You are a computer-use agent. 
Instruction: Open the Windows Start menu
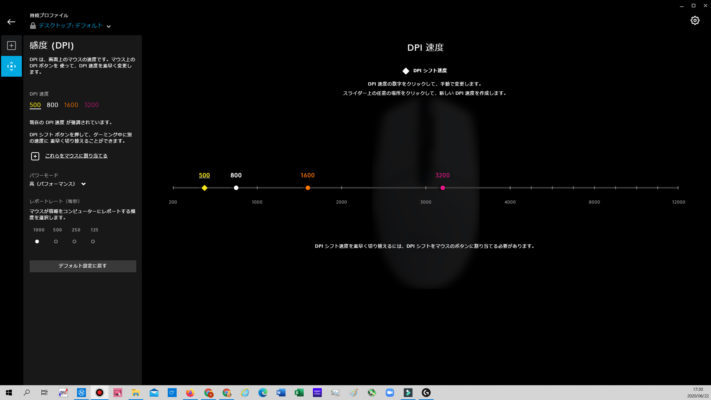pos(8,392)
